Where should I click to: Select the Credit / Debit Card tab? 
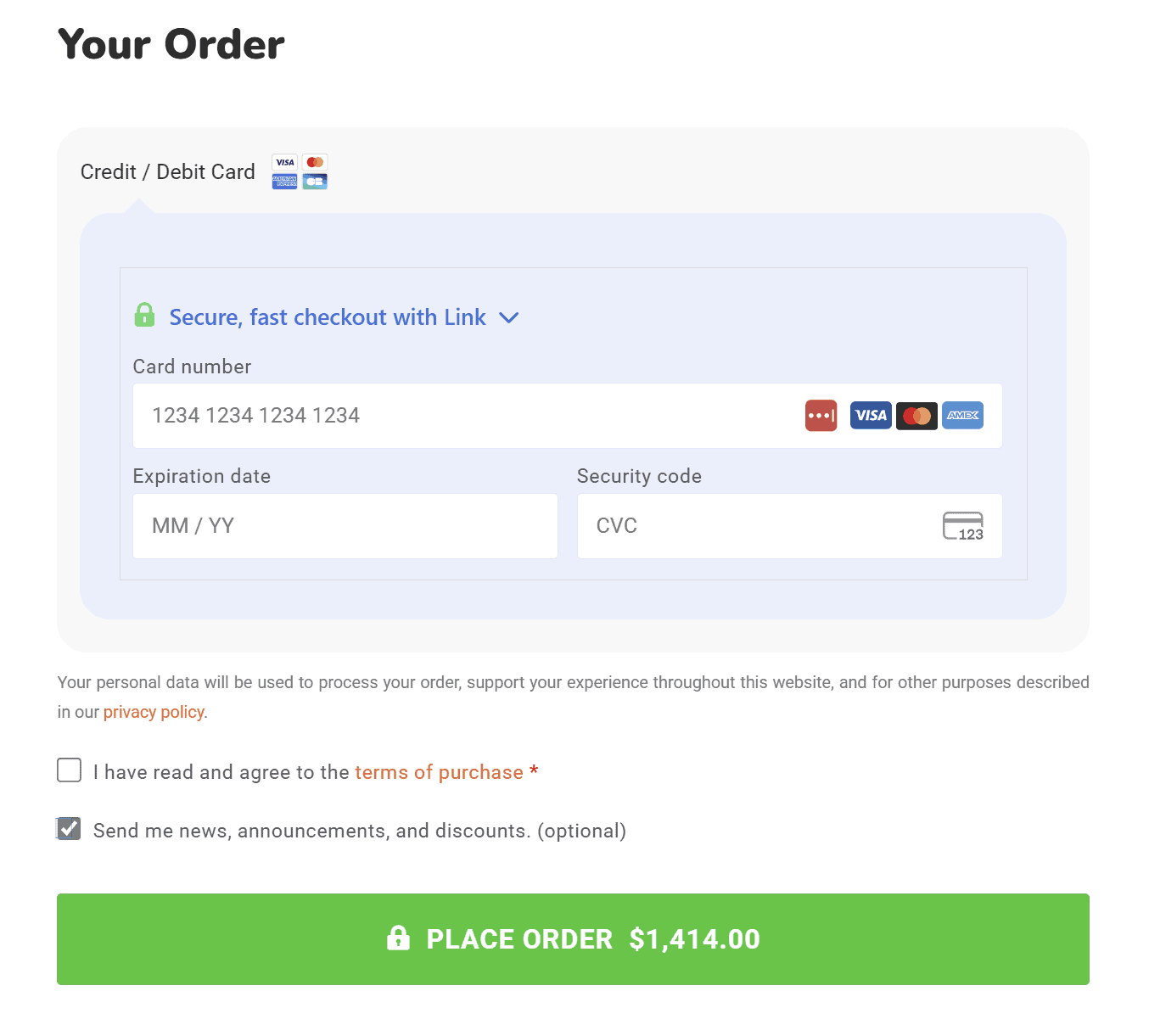[167, 171]
